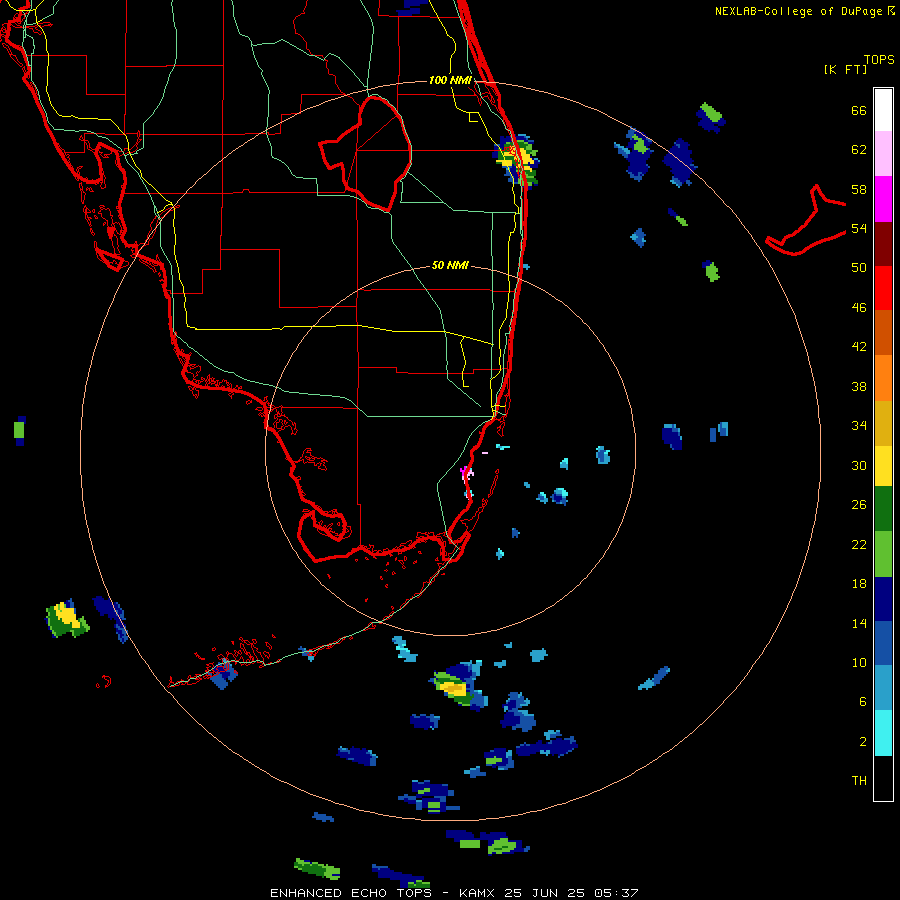Click the cyan legend swatch near 2
This screenshot has width=900, height=900.
[883, 733]
